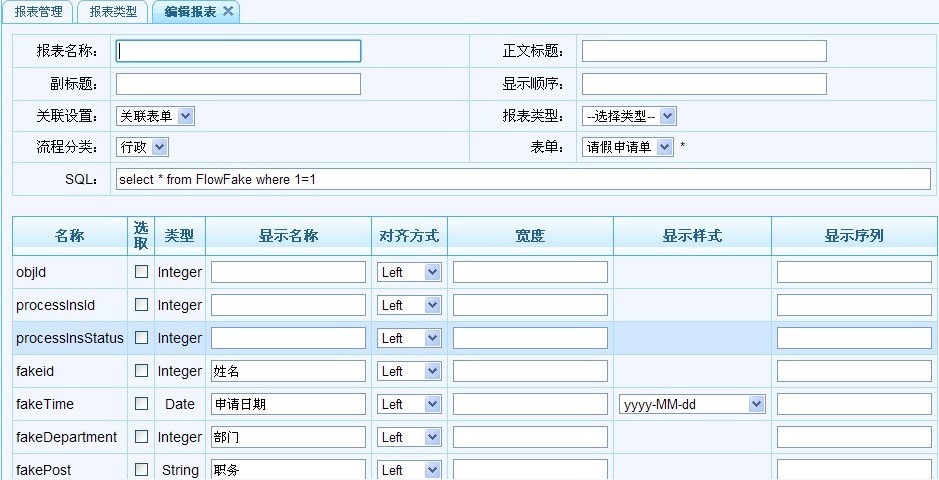The height and width of the screenshot is (480, 939).
Task: Click the 显示顺序 input field
Action: click(704, 84)
